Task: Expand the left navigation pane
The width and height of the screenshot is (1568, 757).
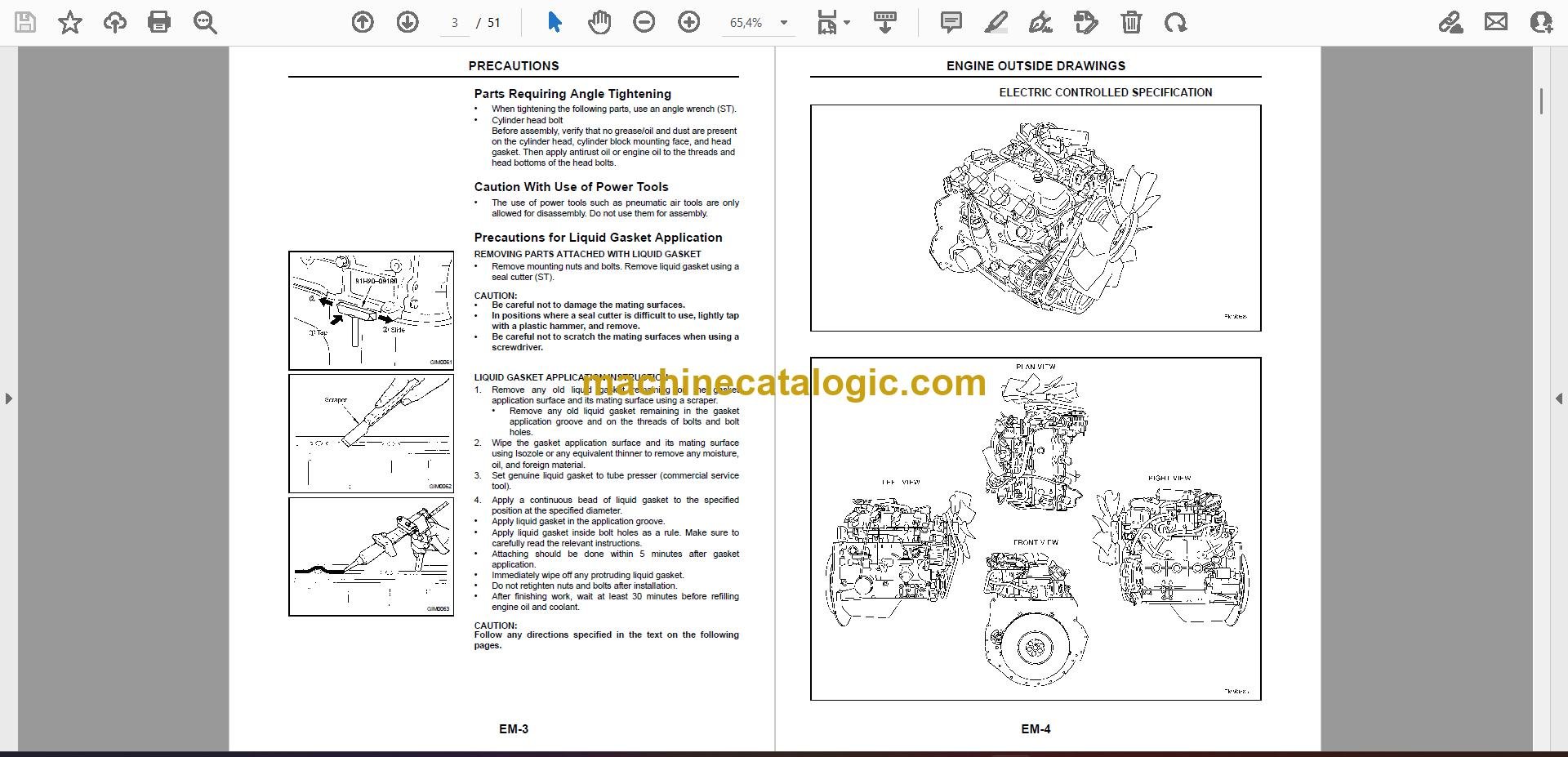Action: pyautogui.click(x=8, y=399)
